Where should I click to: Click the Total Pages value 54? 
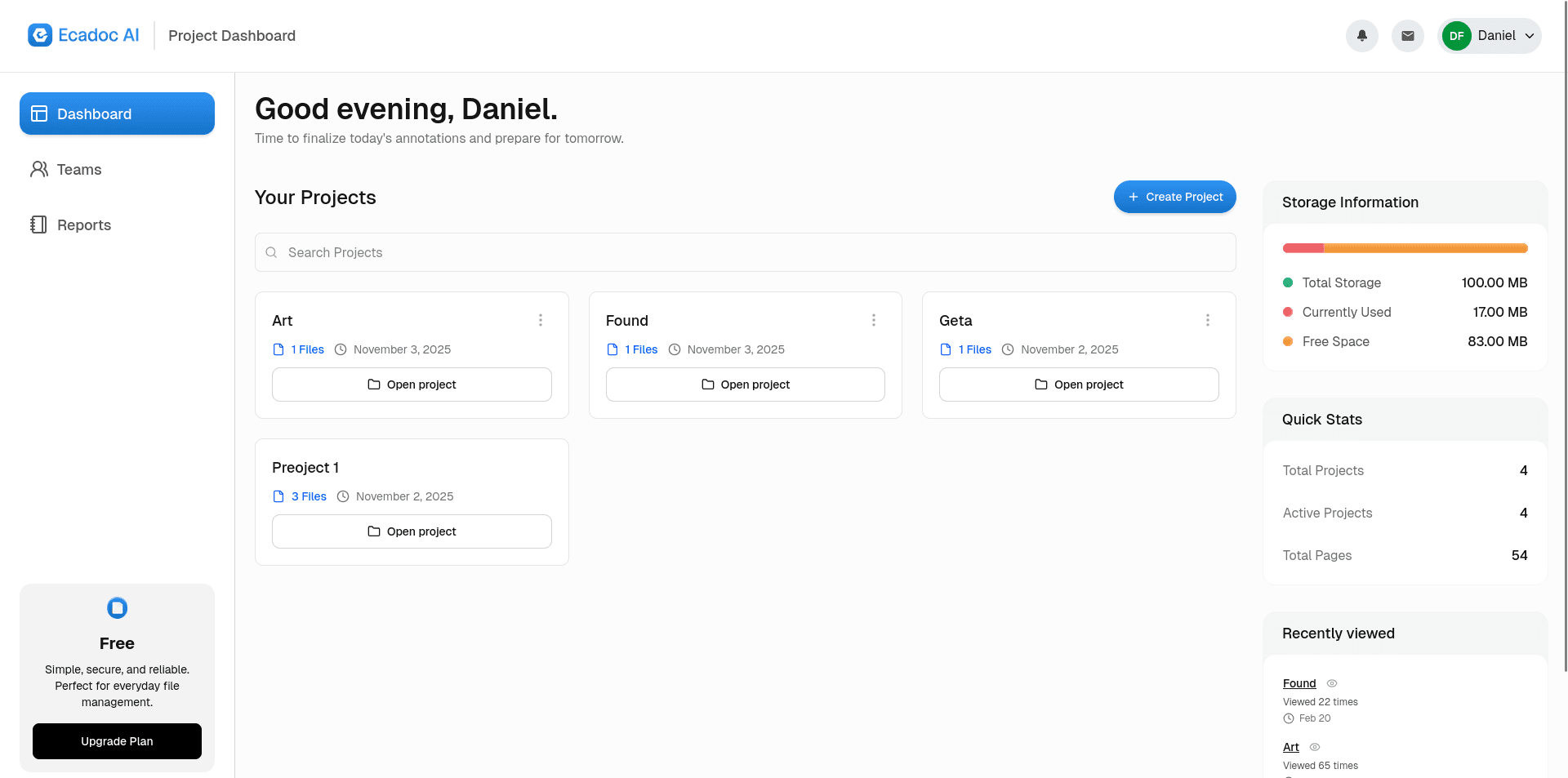coord(1519,555)
